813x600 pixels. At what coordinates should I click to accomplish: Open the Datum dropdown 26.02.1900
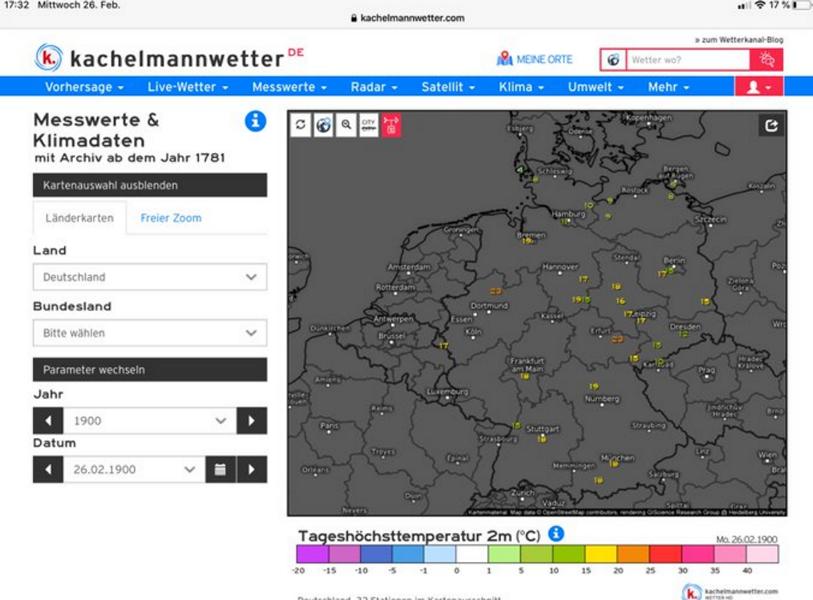coord(134,469)
